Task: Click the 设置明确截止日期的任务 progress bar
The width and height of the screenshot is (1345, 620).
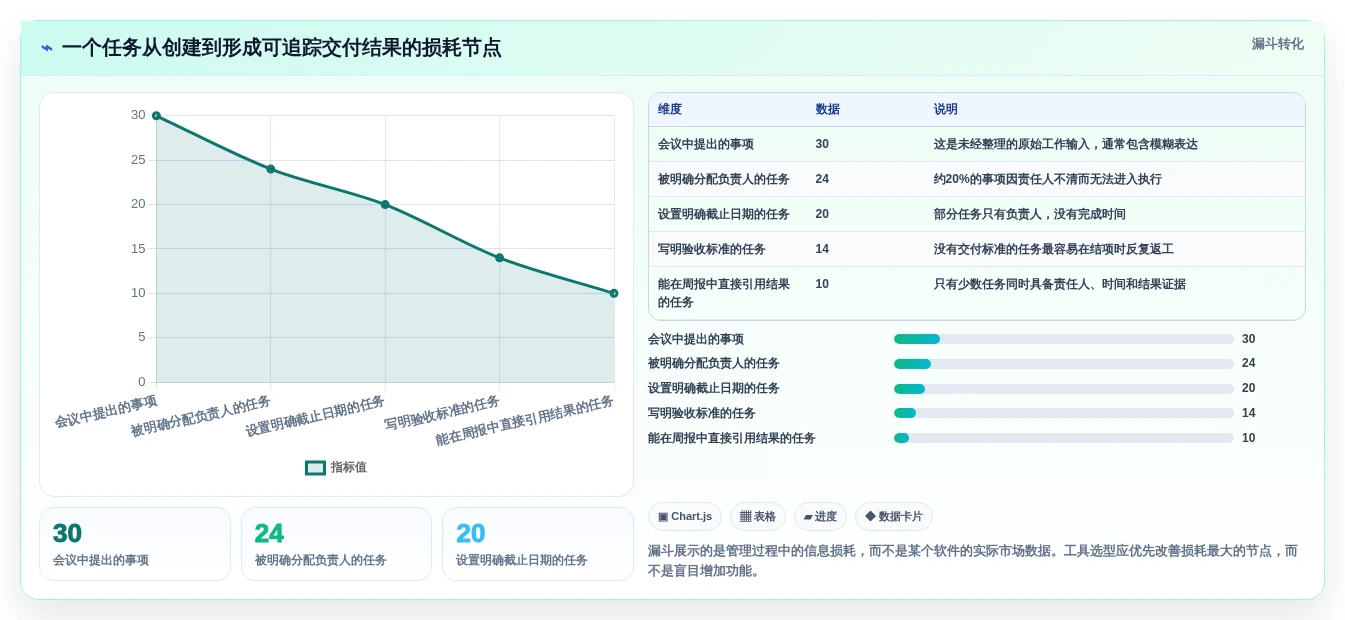Action: pyautogui.click(x=1064, y=388)
